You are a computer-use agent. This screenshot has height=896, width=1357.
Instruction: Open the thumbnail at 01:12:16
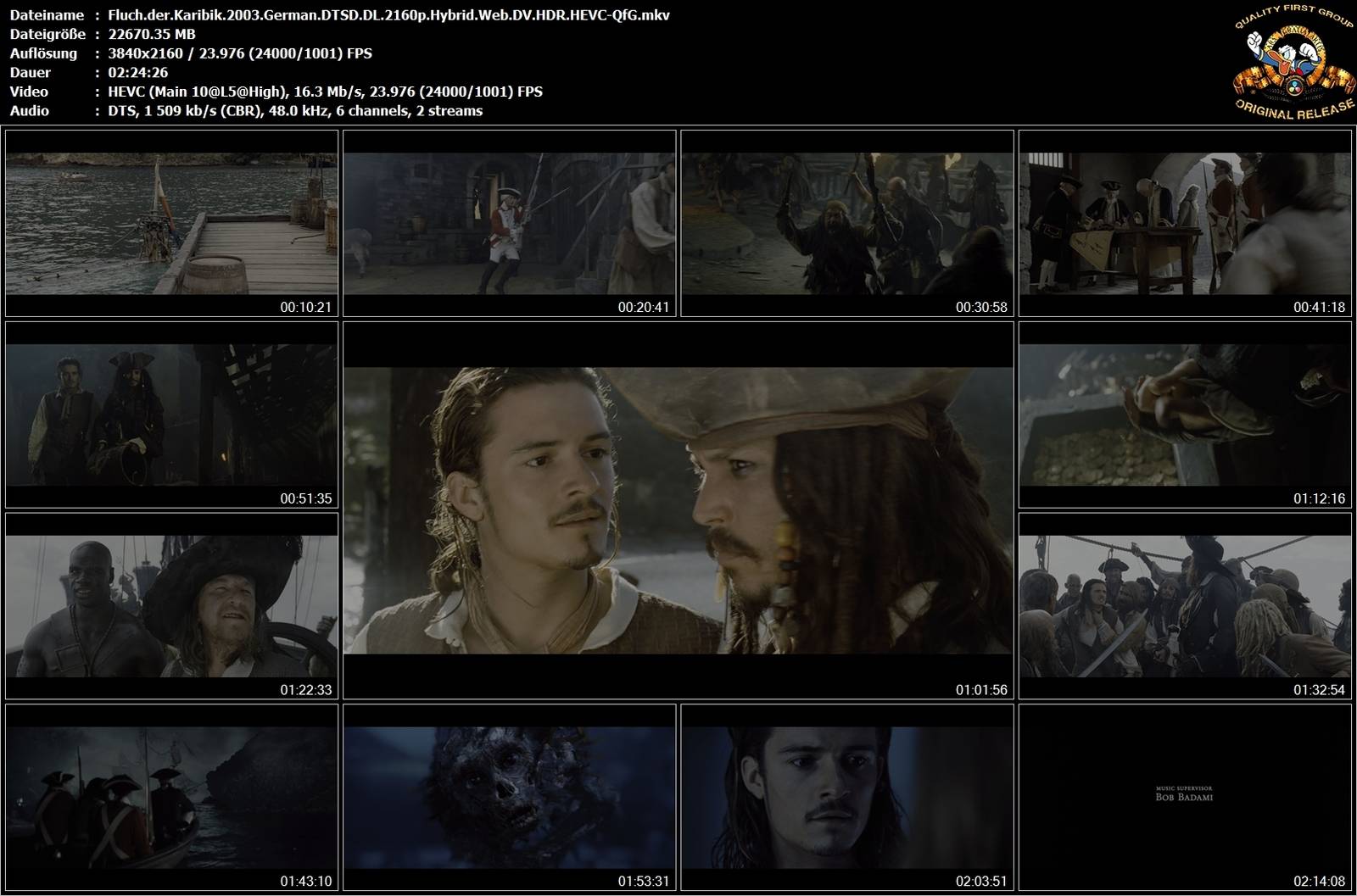pos(1185,415)
